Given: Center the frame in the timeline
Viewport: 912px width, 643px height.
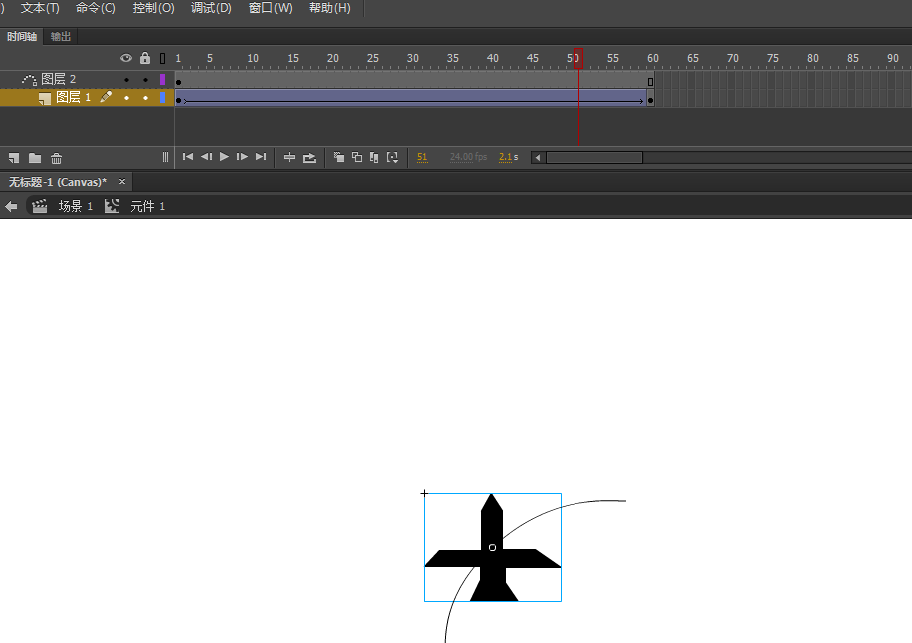Looking at the screenshot, I should [x=289, y=158].
